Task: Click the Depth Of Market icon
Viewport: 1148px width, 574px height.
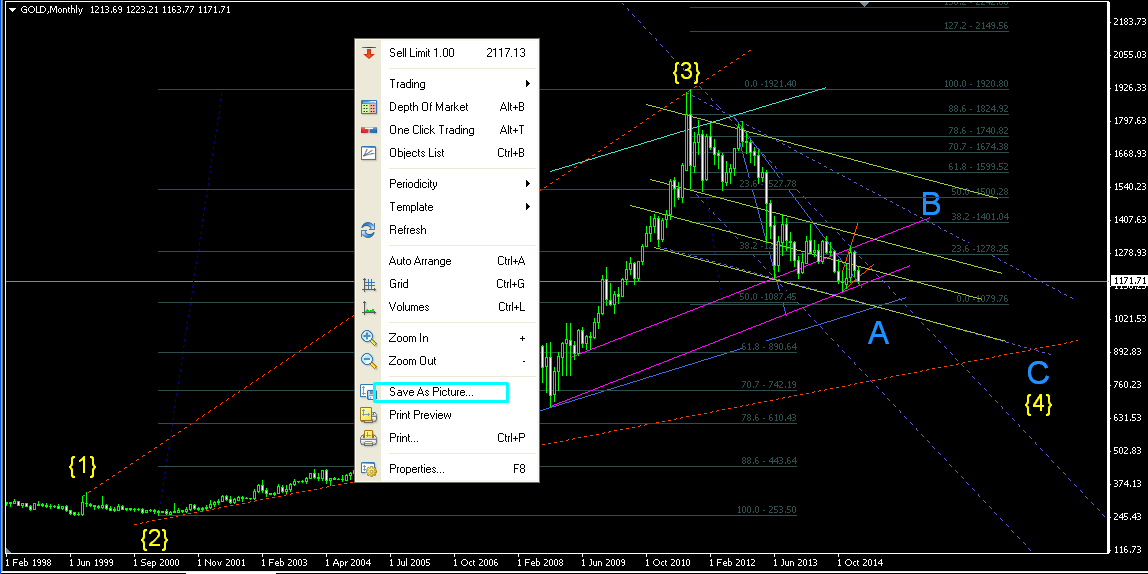Action: (x=368, y=107)
